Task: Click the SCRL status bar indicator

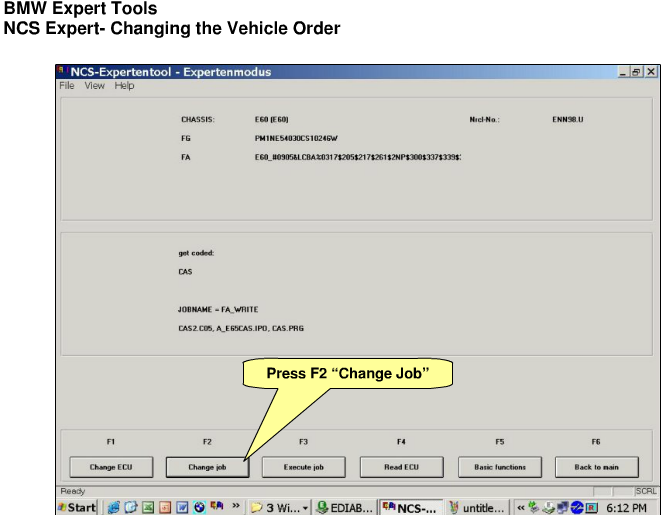Action: pyautogui.click(x=646, y=491)
